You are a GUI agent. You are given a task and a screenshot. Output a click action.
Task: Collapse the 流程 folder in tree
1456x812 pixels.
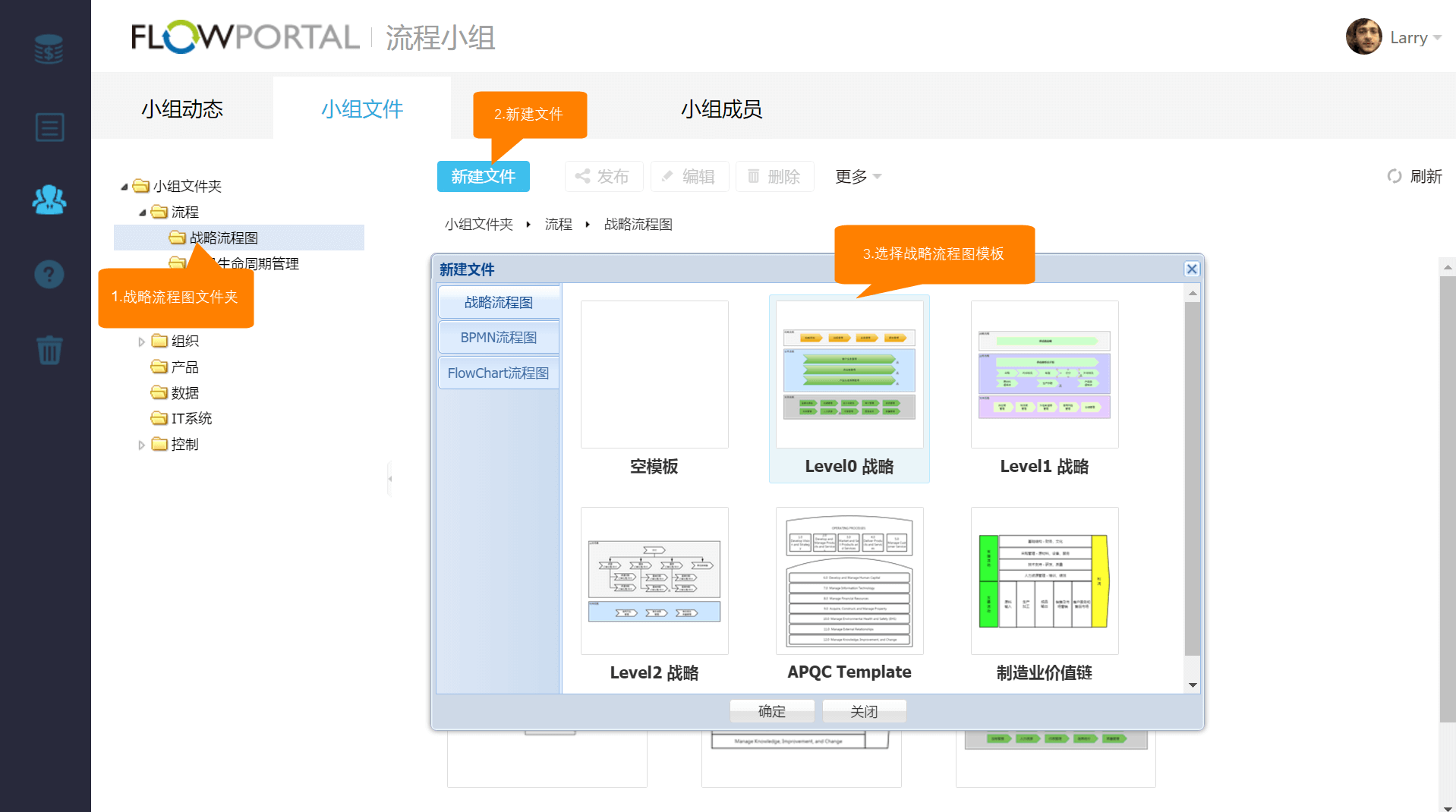142,212
